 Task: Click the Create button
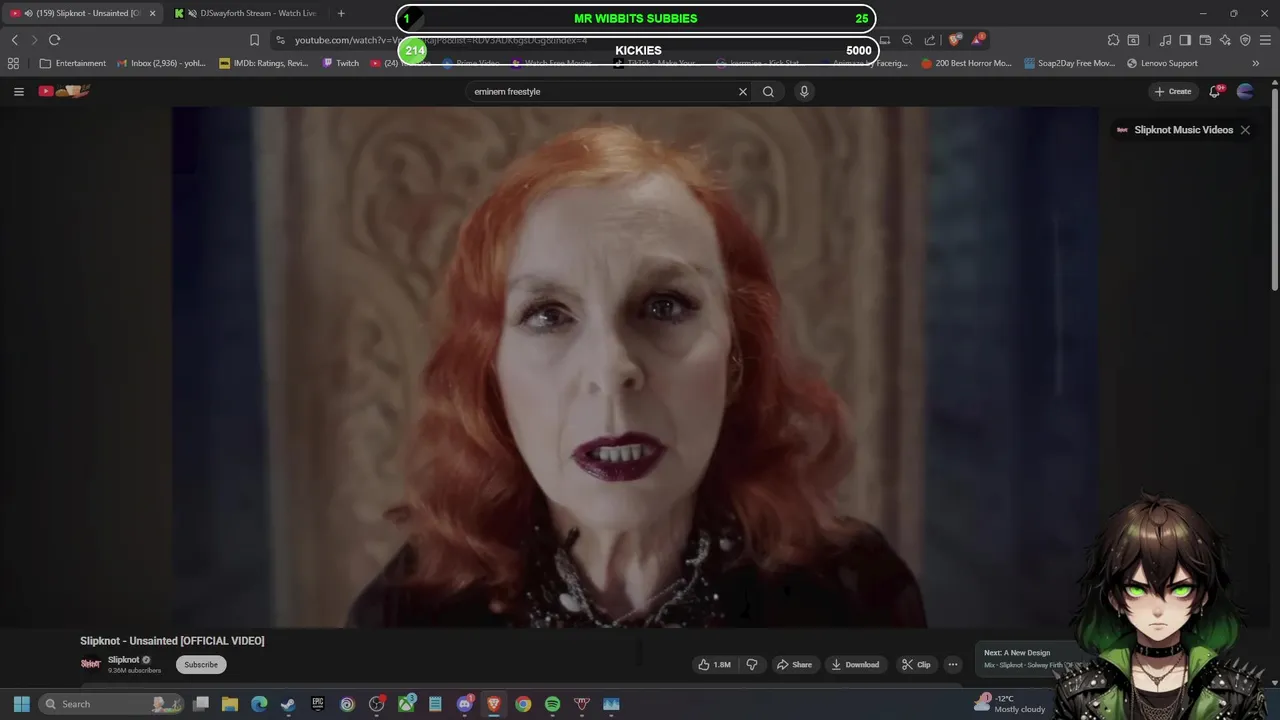tap(1173, 91)
